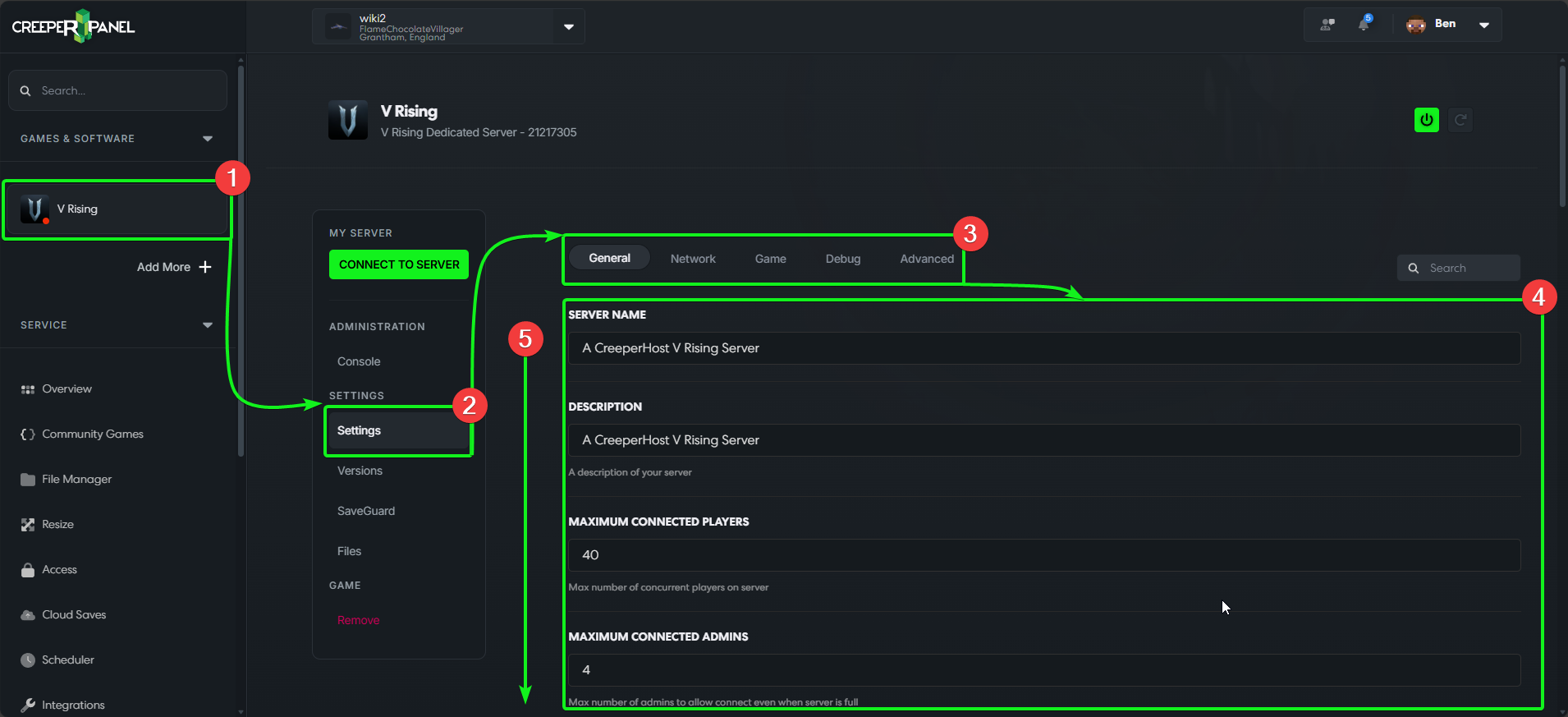1568x717 pixels.
Task: Click the sidebar scrollbar down arrow
Action: tap(241, 711)
